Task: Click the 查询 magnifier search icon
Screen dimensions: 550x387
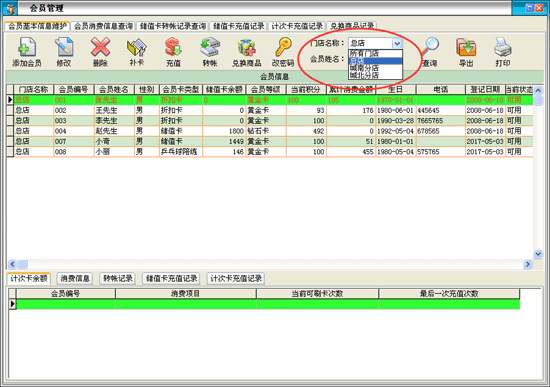Action: click(430, 47)
